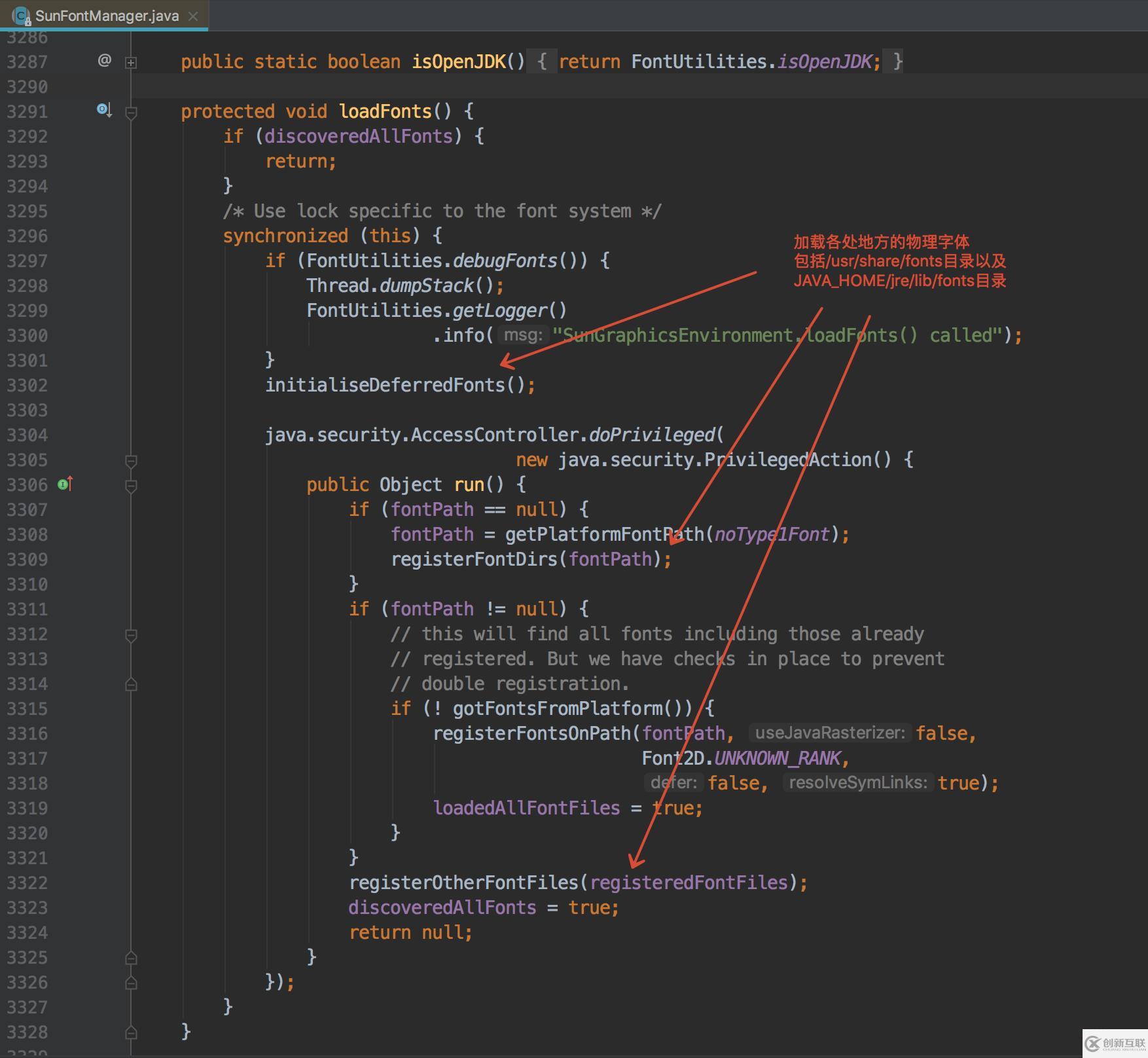Image resolution: width=1148 pixels, height=1058 pixels.
Task: Expand the folded isOpenJDK method on line 3287
Action: pyautogui.click(x=131, y=62)
